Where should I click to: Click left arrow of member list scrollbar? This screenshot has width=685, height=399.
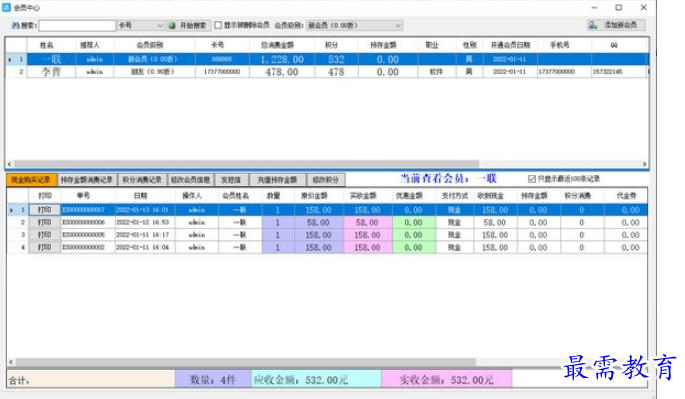[x=10, y=164]
